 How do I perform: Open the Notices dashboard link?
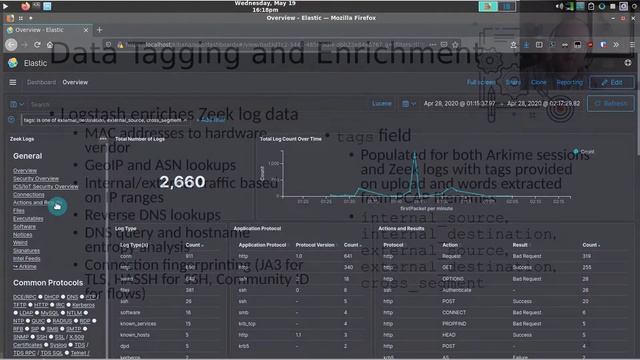[x=22, y=235]
